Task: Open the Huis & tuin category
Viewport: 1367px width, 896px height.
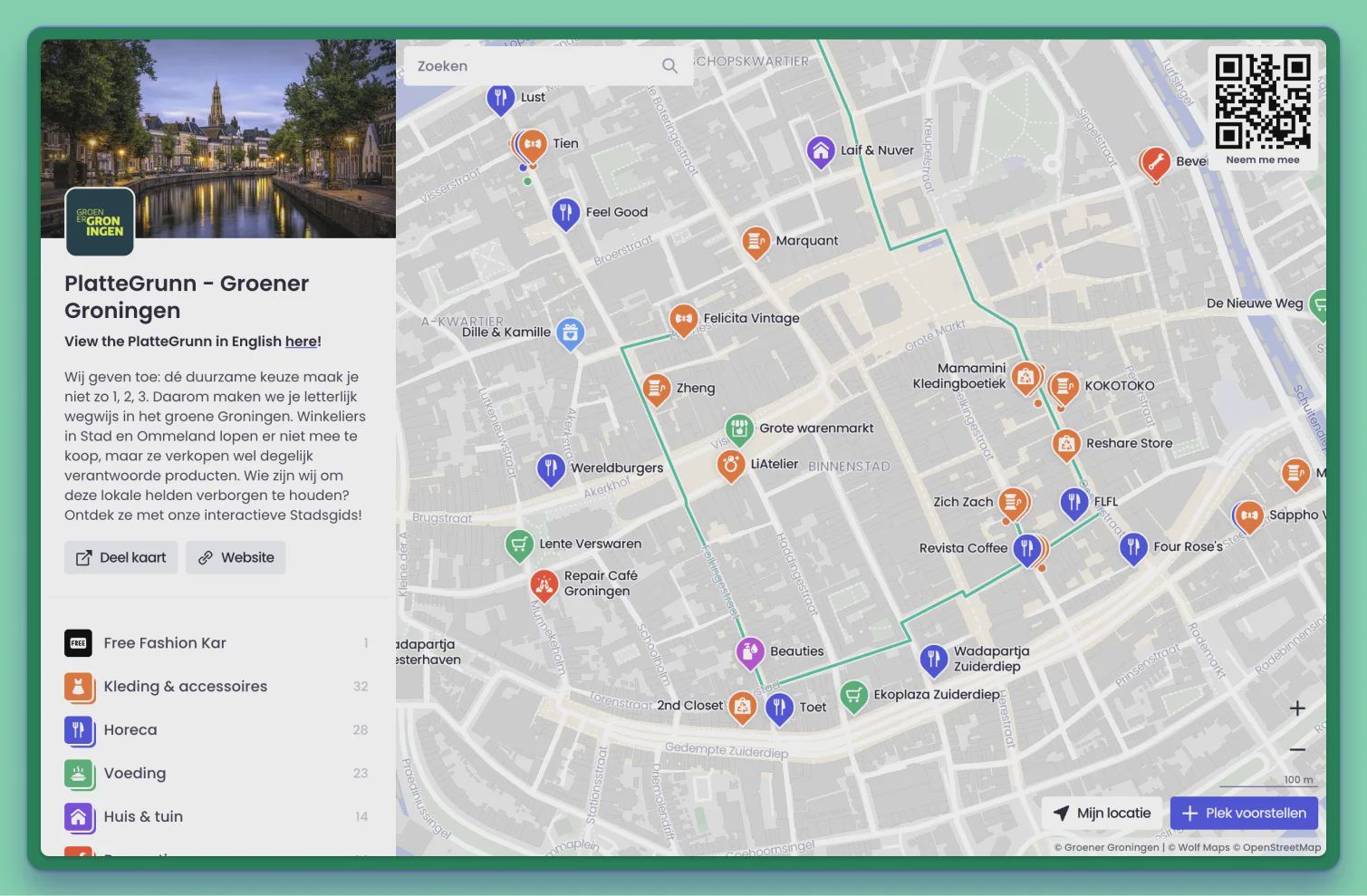Action: (143, 817)
